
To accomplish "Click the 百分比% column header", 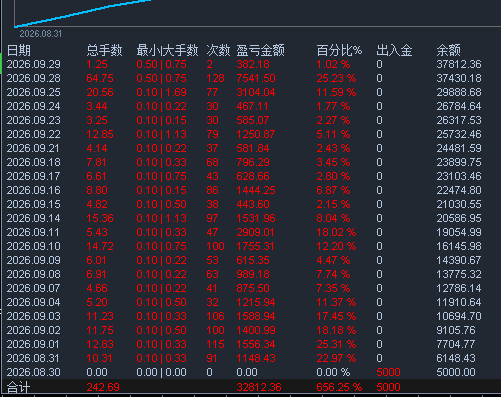I will click(339, 51).
